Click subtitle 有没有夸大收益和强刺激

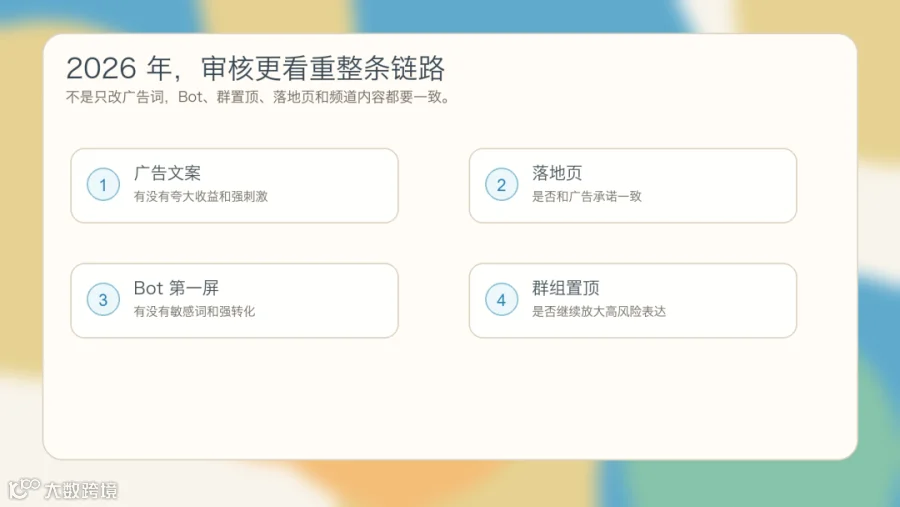(x=201, y=196)
